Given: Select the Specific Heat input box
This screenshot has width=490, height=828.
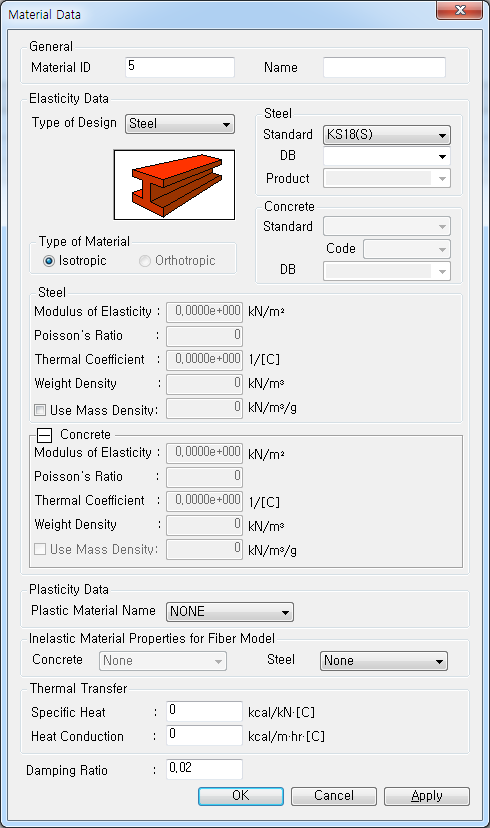Looking at the screenshot, I should 204,711.
